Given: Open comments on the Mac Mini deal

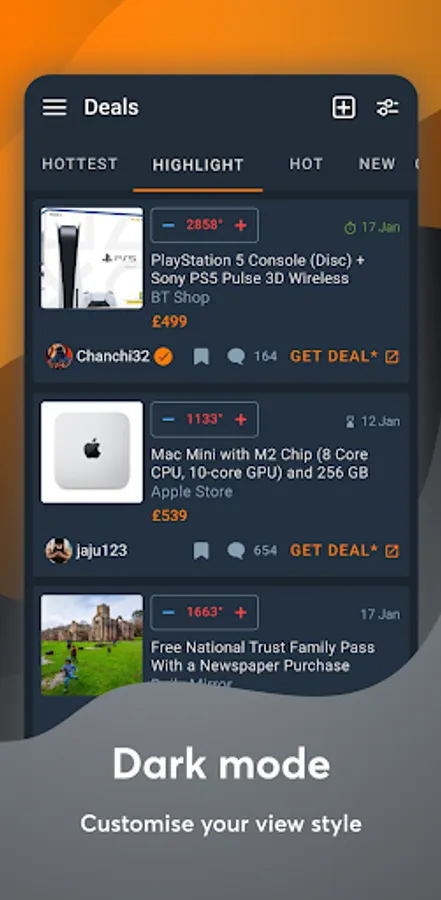Looking at the screenshot, I should pyautogui.click(x=252, y=551).
